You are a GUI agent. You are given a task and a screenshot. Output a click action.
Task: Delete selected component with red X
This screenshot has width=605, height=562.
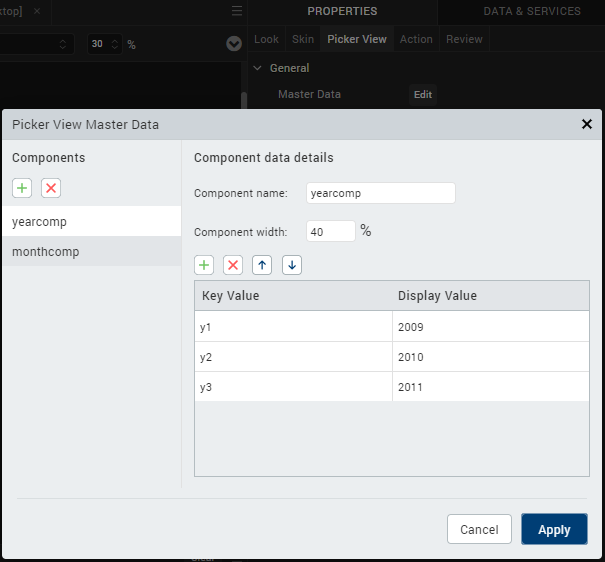click(51, 188)
